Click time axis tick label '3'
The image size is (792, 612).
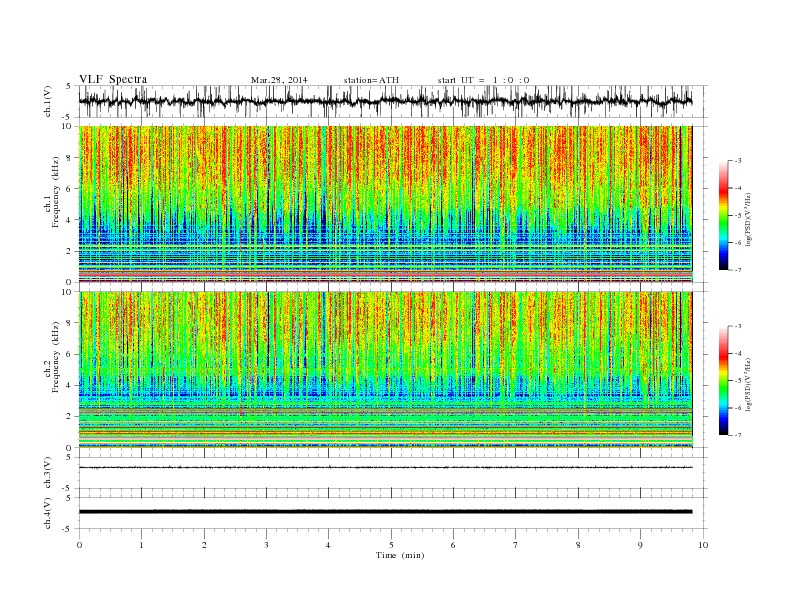(266, 545)
